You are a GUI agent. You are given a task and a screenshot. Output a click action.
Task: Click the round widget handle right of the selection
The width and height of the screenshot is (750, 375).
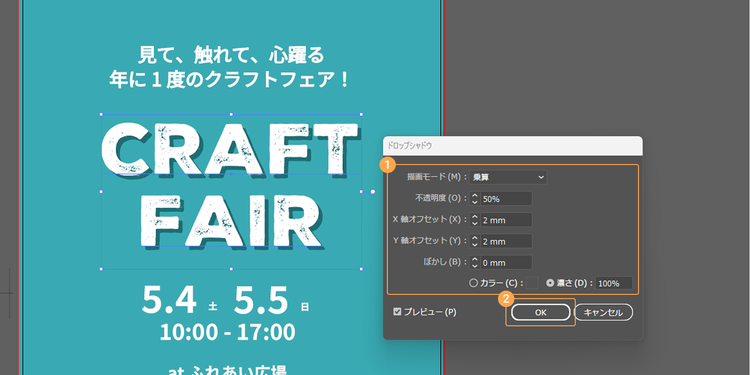coord(373,192)
